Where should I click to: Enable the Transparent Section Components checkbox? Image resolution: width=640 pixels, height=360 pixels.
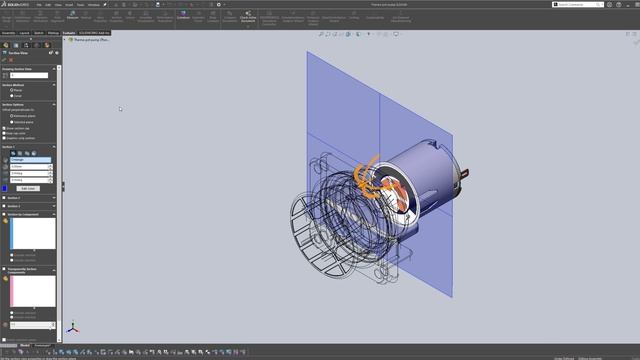(4, 269)
